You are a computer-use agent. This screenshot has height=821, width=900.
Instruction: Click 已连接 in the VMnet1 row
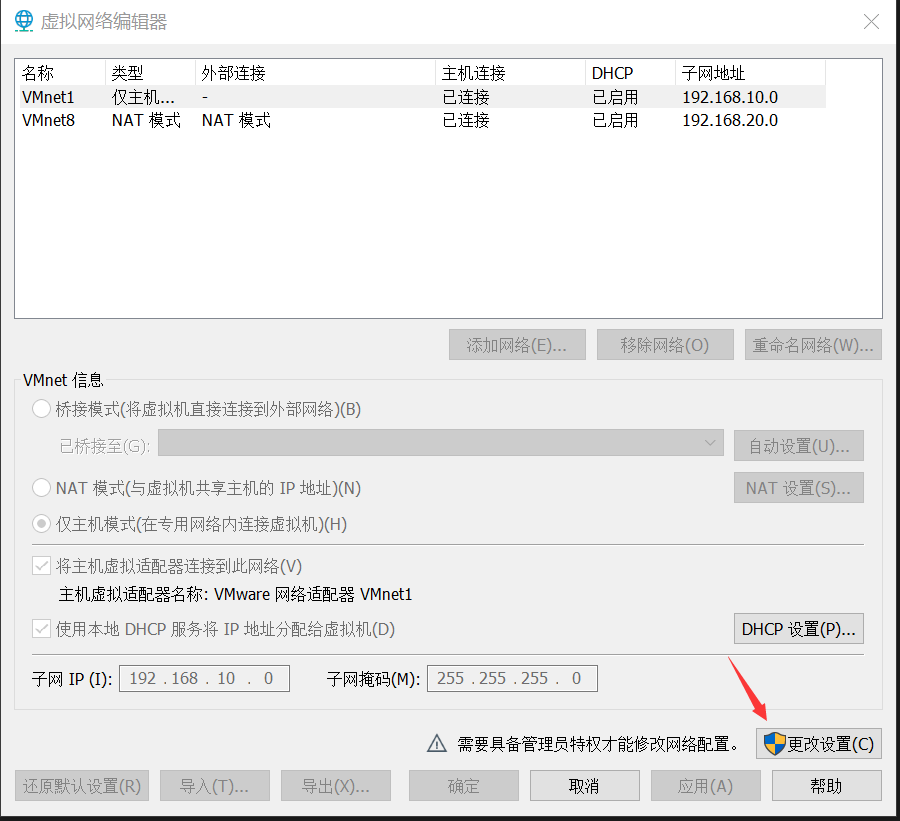click(465, 97)
